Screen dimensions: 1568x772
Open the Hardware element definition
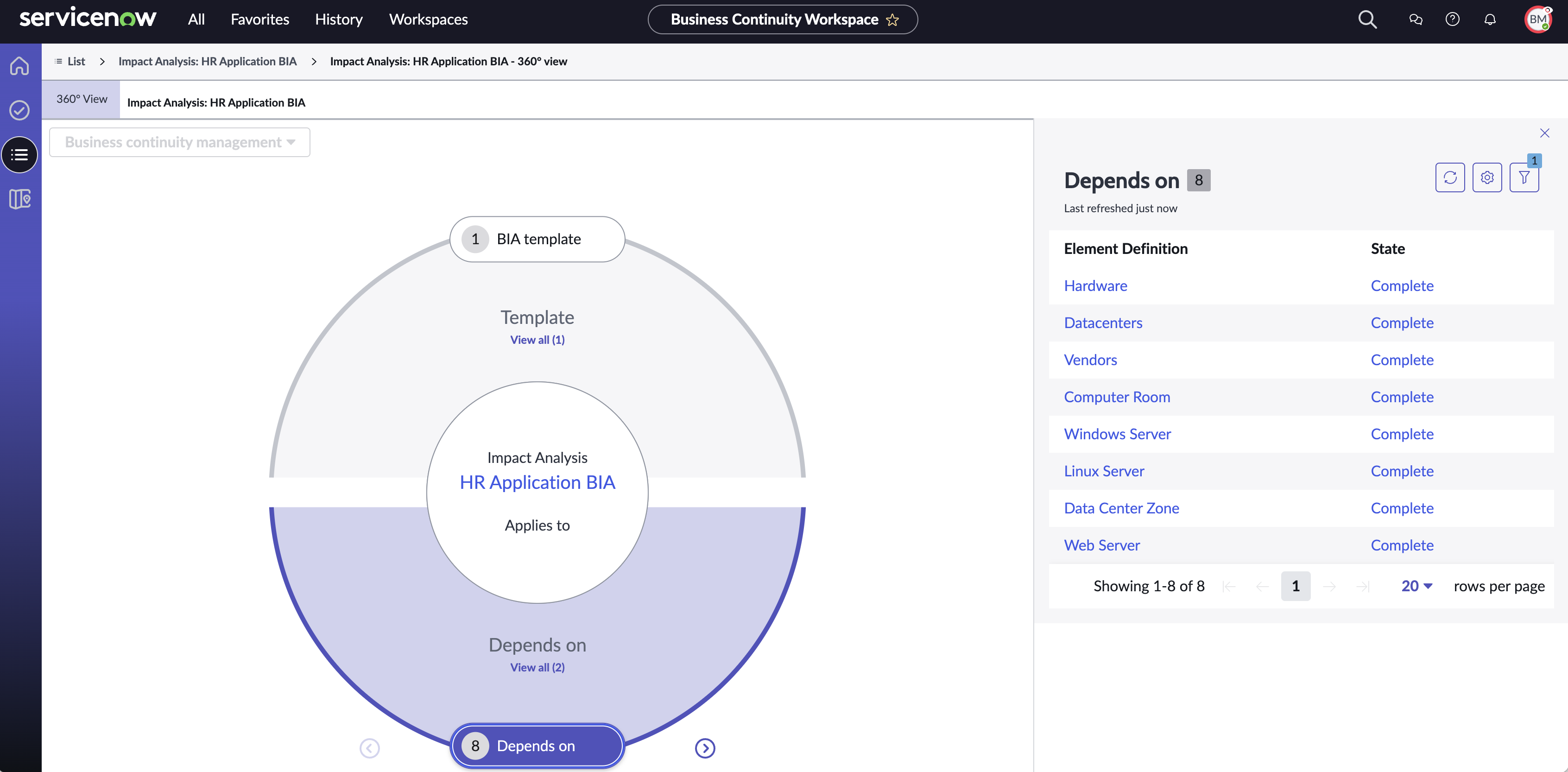click(1096, 285)
